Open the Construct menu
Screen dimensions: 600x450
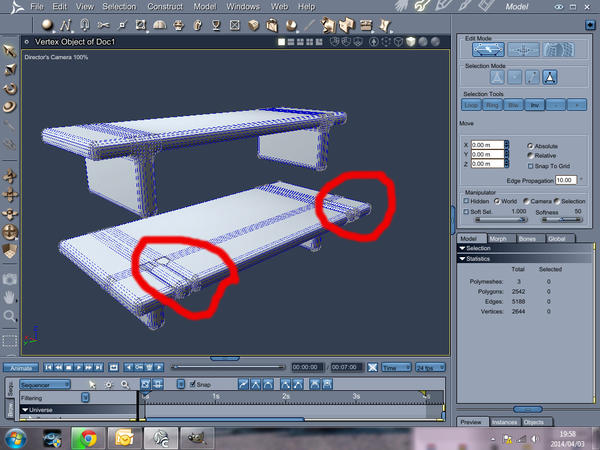[165, 7]
